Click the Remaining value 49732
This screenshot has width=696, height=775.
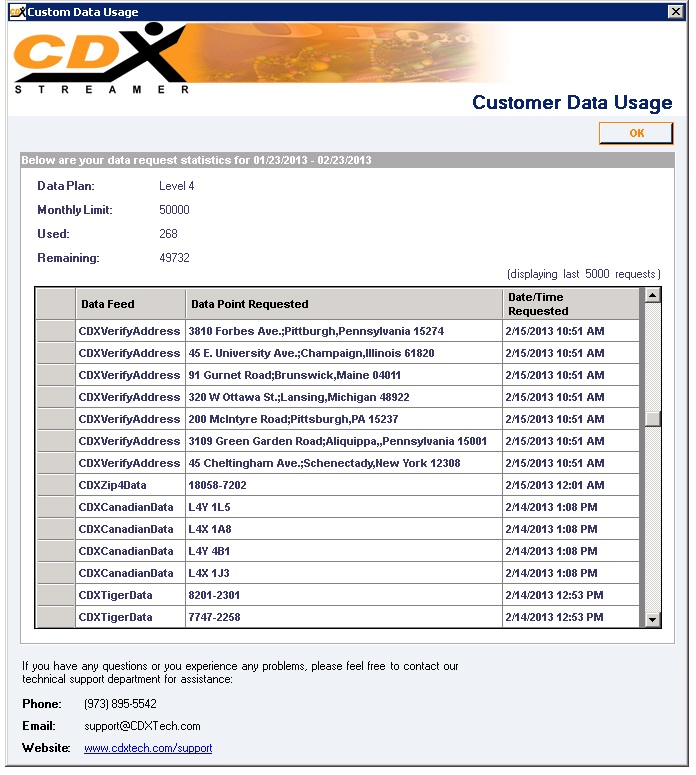(x=174, y=258)
